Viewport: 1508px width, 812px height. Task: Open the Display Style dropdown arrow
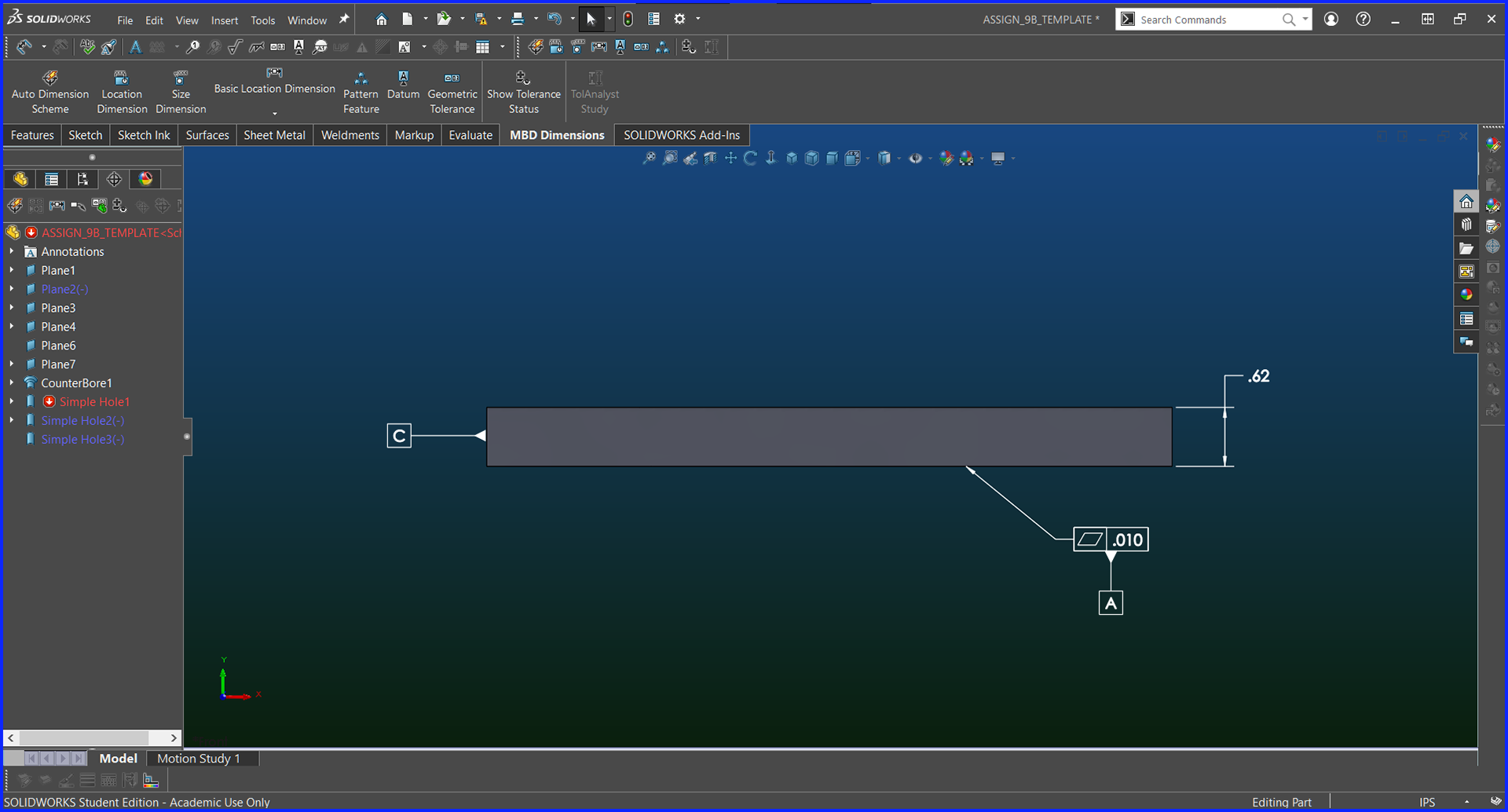[899, 159]
